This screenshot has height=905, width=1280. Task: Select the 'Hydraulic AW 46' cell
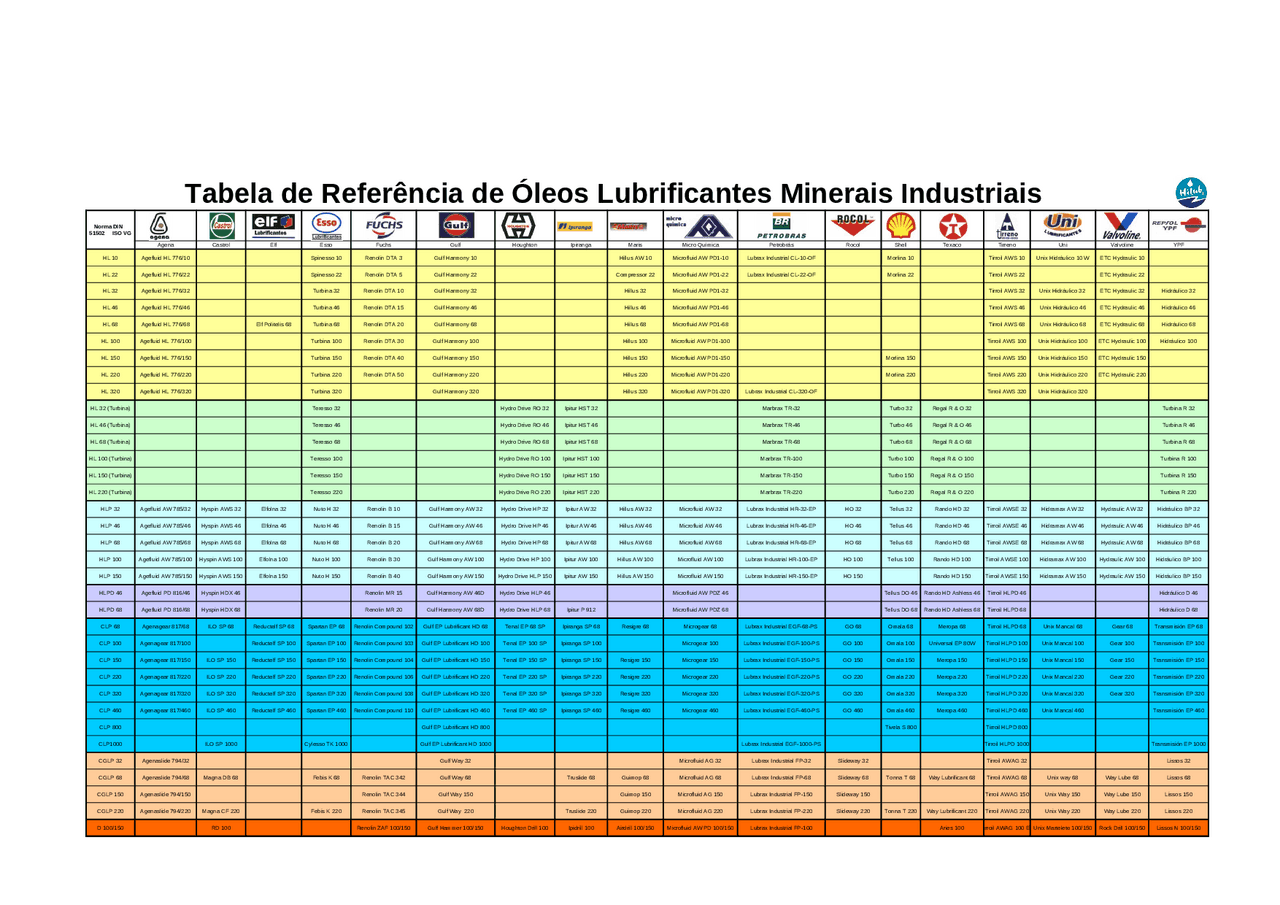pyautogui.click(x=1122, y=525)
